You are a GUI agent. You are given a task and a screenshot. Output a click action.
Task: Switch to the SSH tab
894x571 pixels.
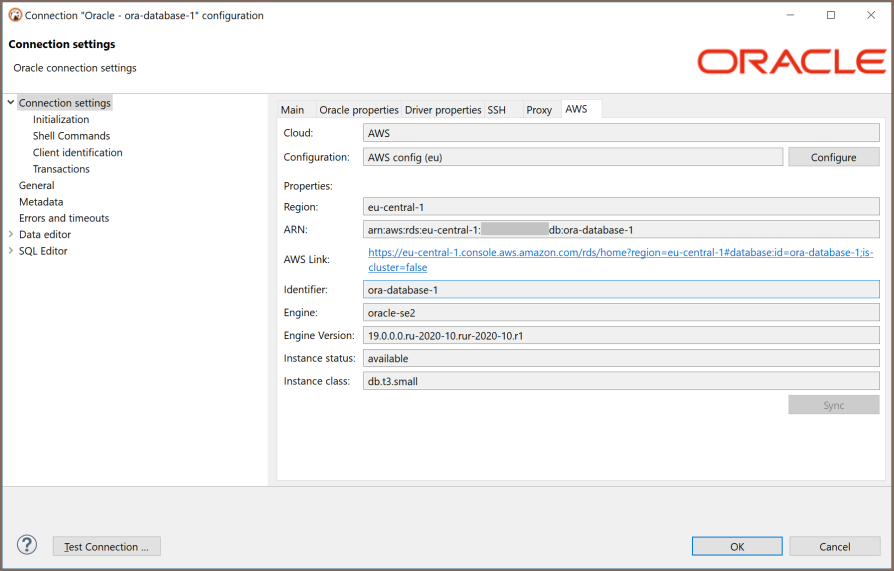click(x=497, y=110)
